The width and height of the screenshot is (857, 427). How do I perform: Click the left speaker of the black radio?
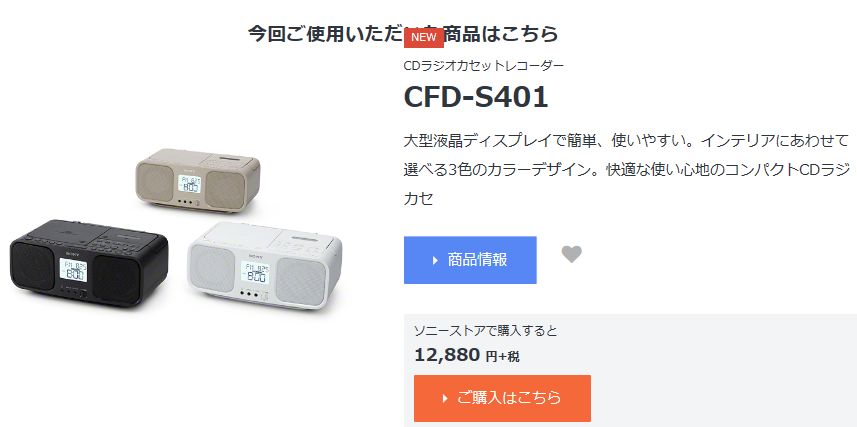click(x=33, y=266)
